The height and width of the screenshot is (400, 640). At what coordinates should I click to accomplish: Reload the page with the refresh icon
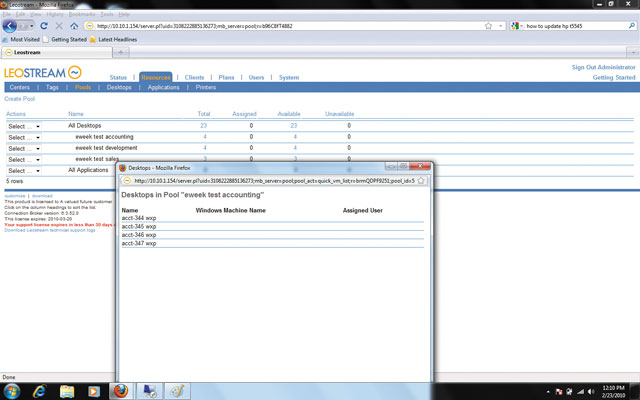(44, 26)
